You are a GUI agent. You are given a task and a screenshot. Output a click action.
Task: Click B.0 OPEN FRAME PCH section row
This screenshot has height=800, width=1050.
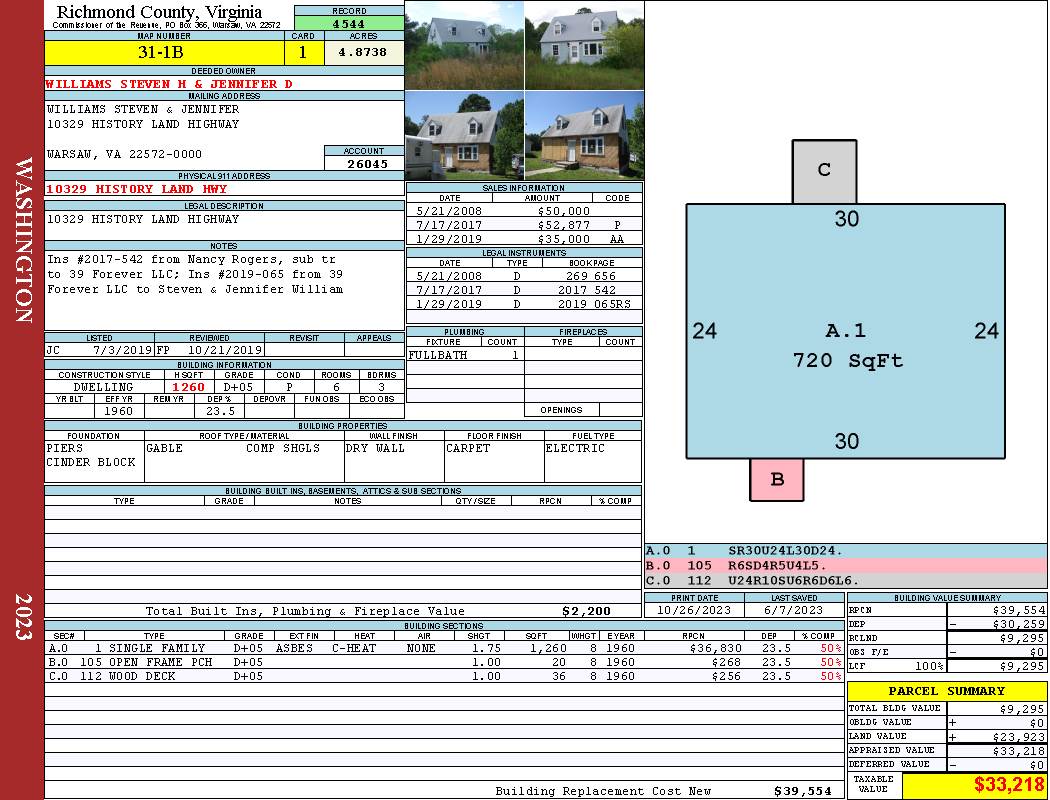click(445, 662)
